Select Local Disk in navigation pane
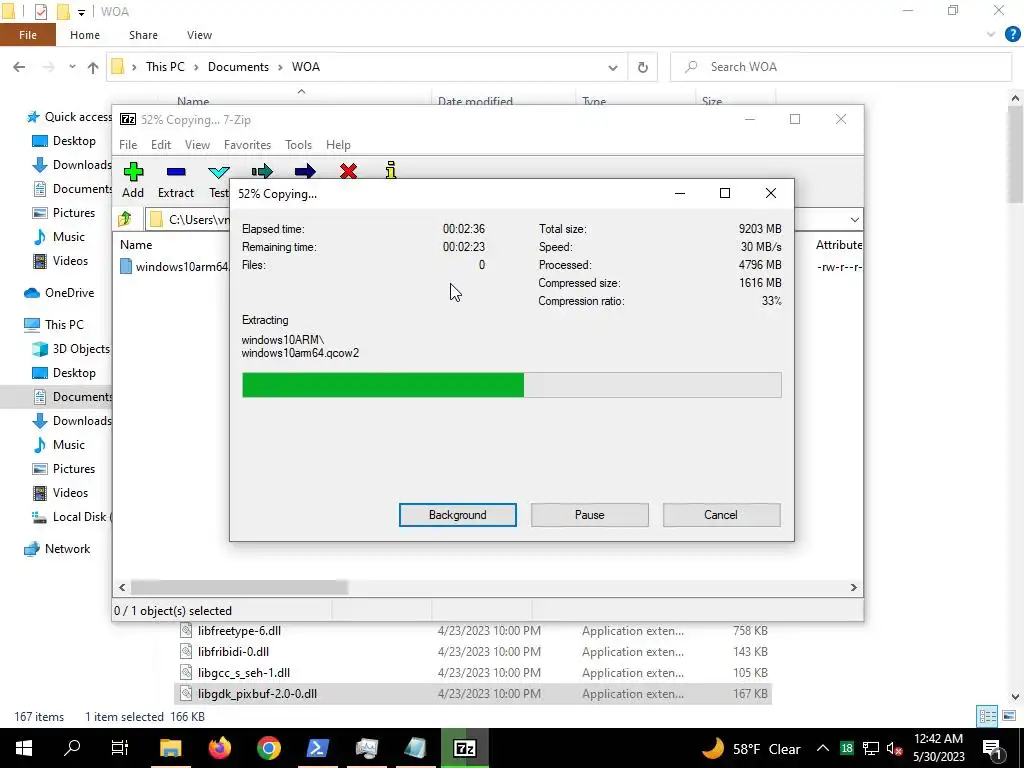Viewport: 1024px width, 768px height. 72,517
